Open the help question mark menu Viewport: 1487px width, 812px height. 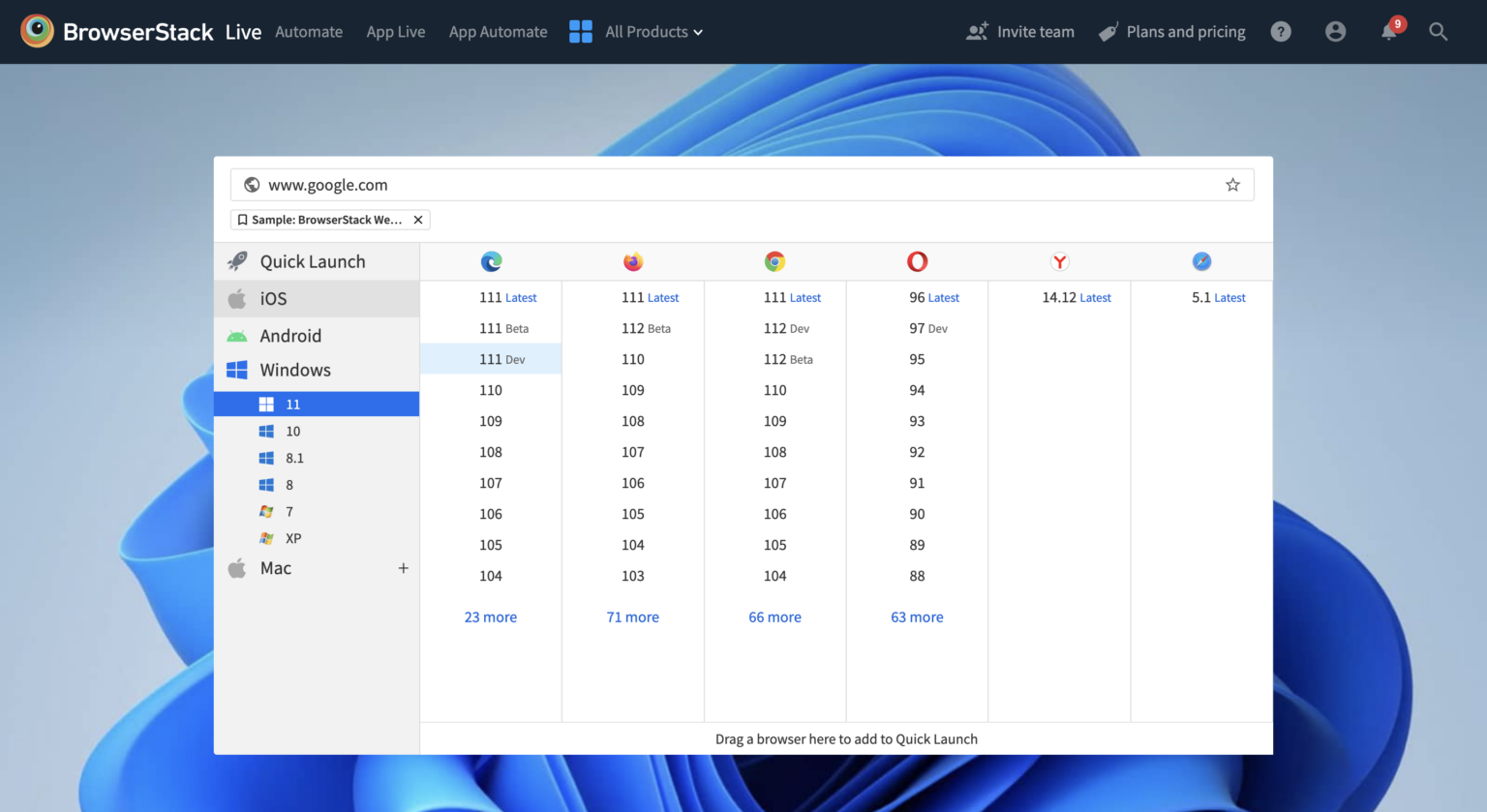tap(1281, 31)
